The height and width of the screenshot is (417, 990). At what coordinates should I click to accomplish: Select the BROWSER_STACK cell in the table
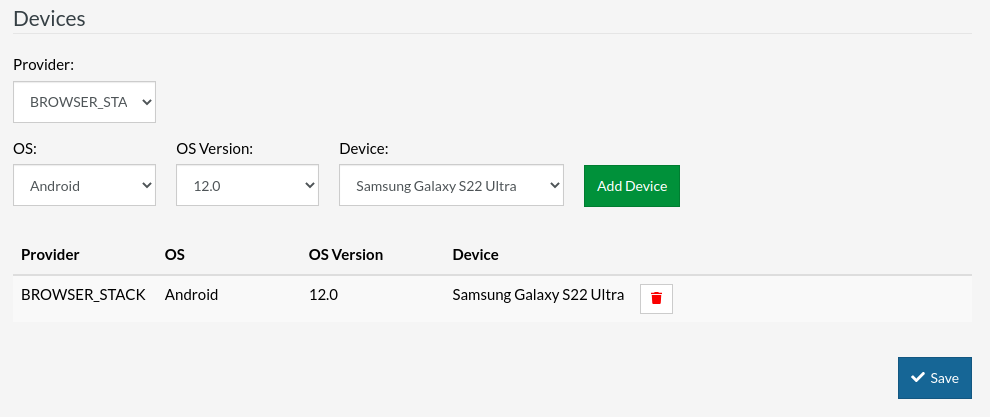coord(83,295)
